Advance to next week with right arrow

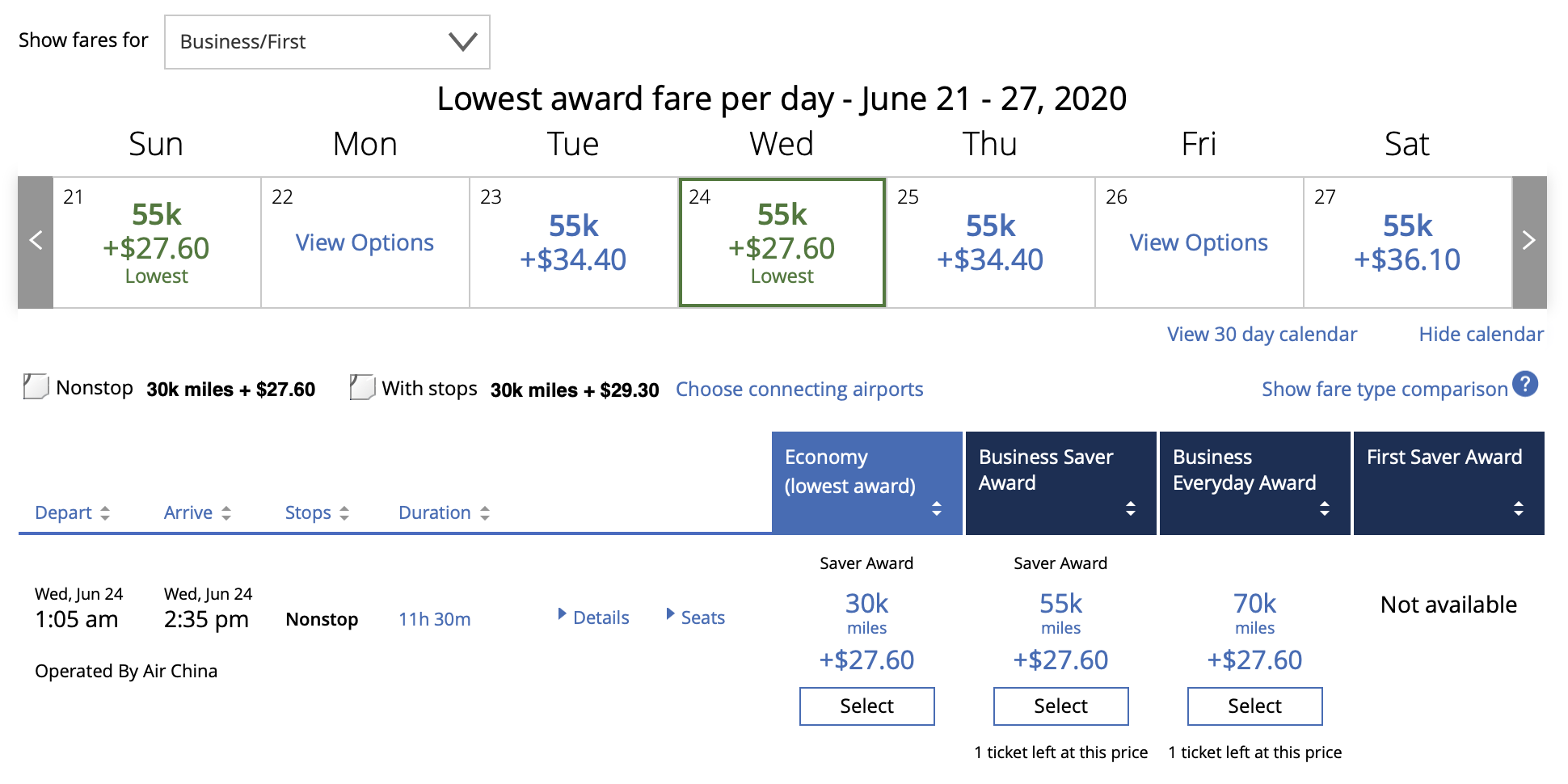click(x=1529, y=241)
